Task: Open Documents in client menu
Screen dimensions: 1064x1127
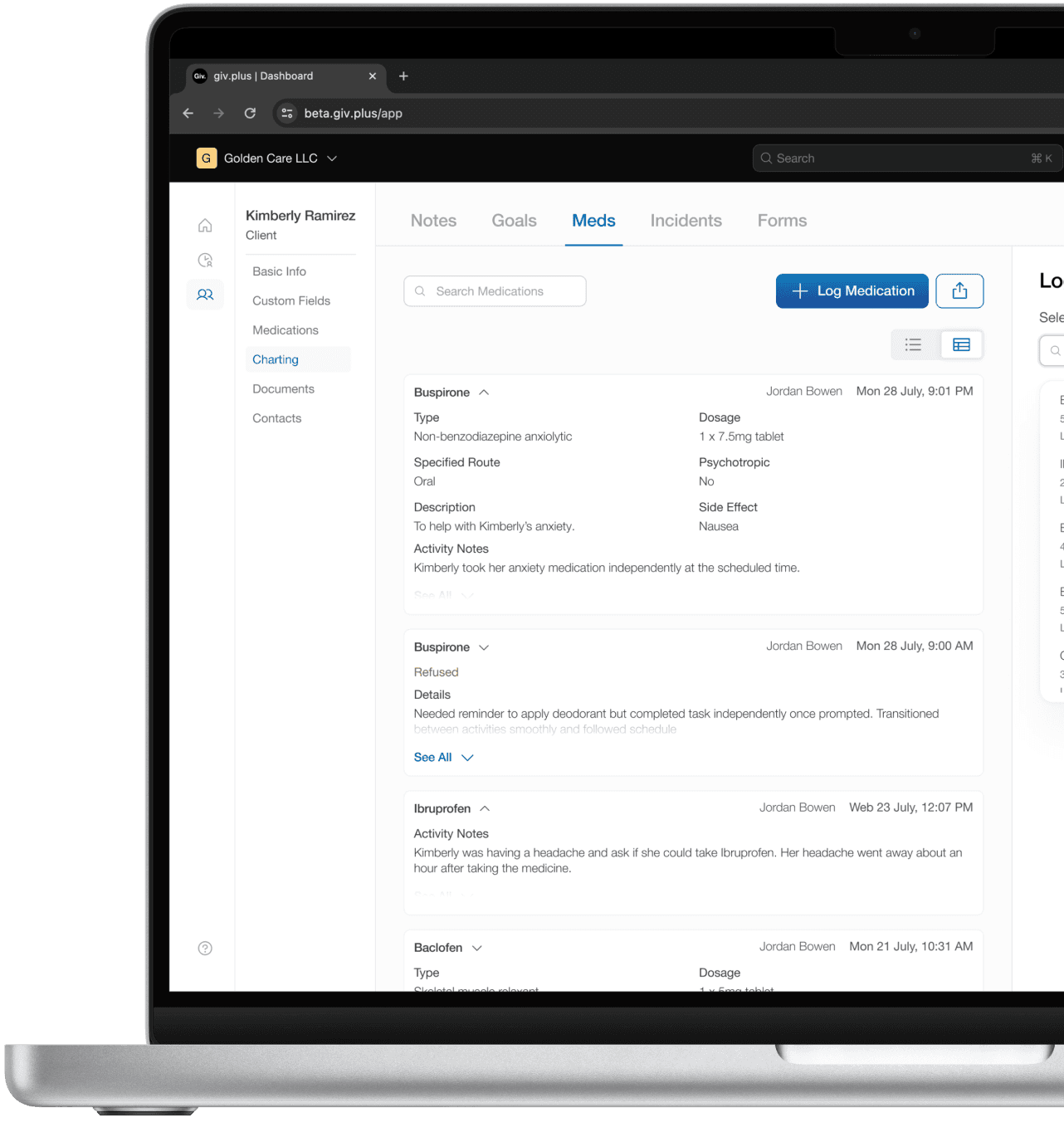Action: click(283, 388)
